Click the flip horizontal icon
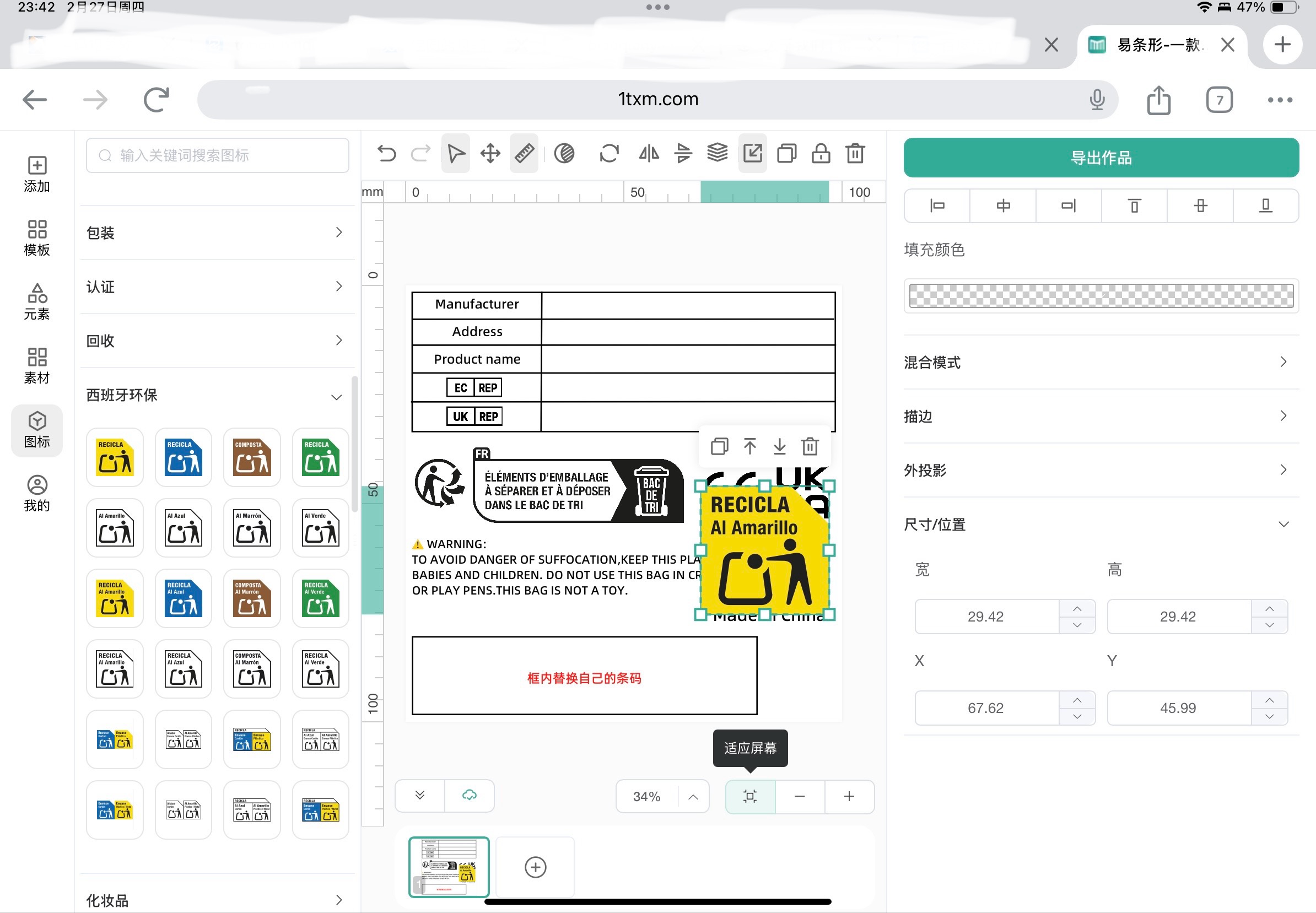This screenshot has width=1316, height=913. (x=648, y=153)
